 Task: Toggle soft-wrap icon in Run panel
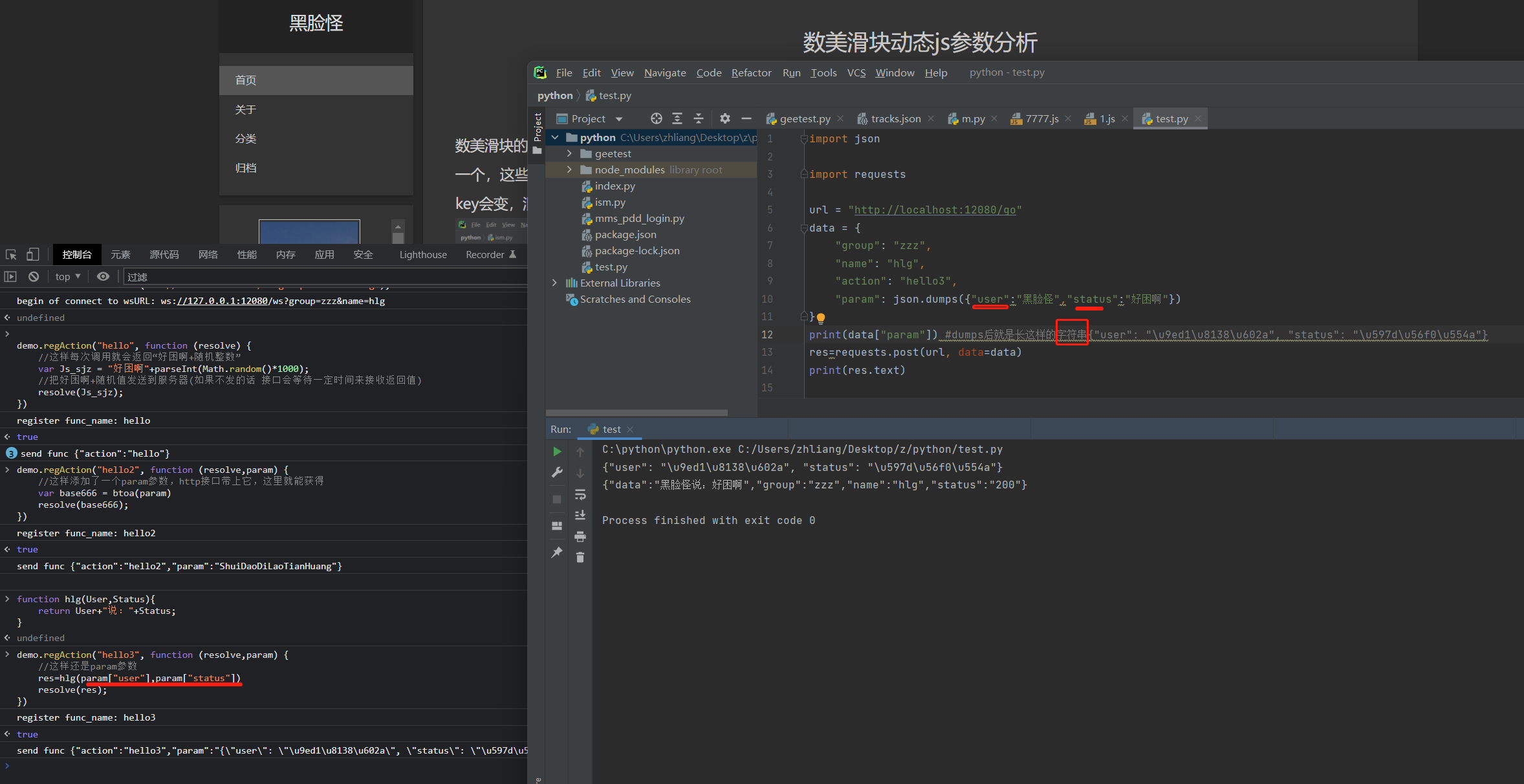point(580,495)
